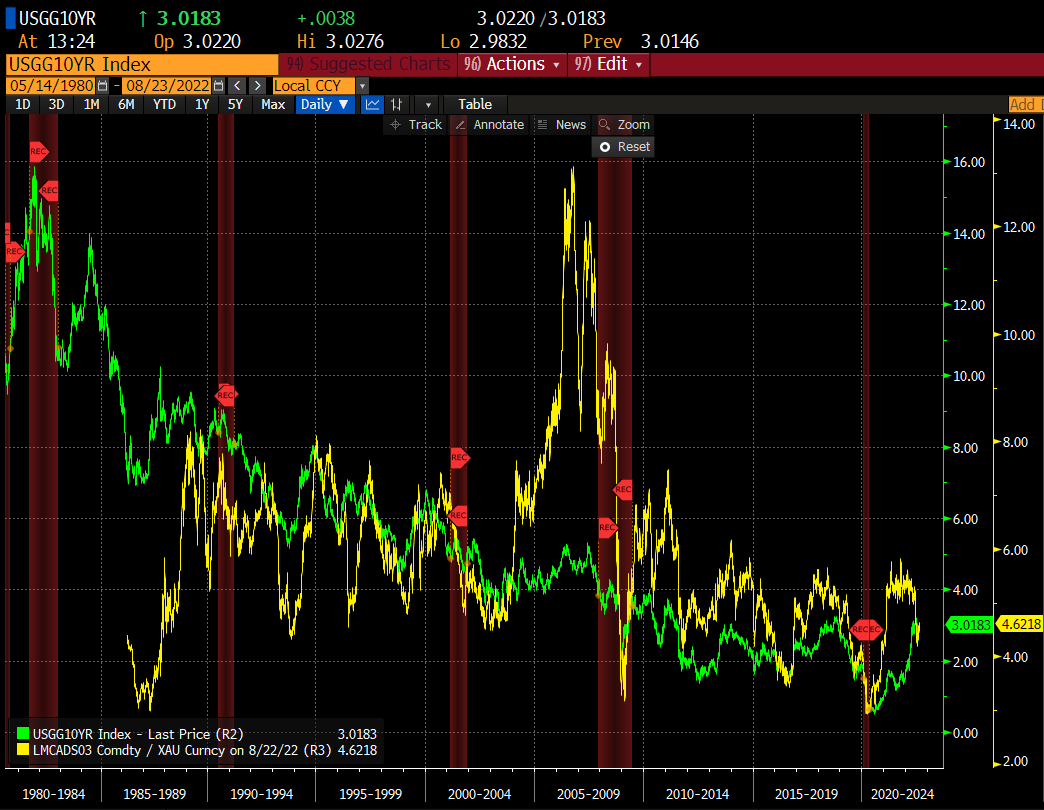Set the range to 5Y
1044x810 pixels.
[x=235, y=104]
